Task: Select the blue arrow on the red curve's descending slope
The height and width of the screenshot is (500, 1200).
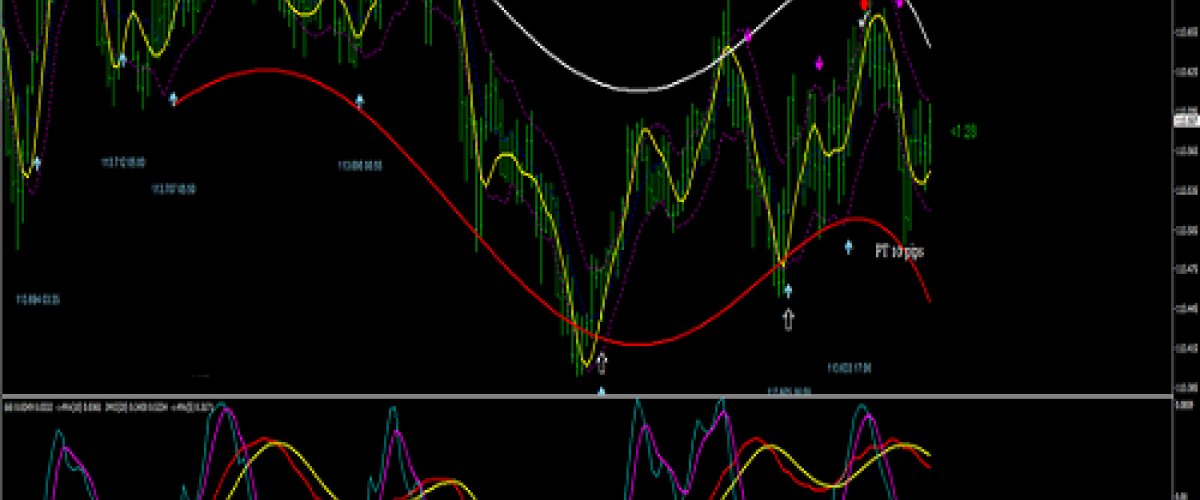Action: click(x=360, y=100)
